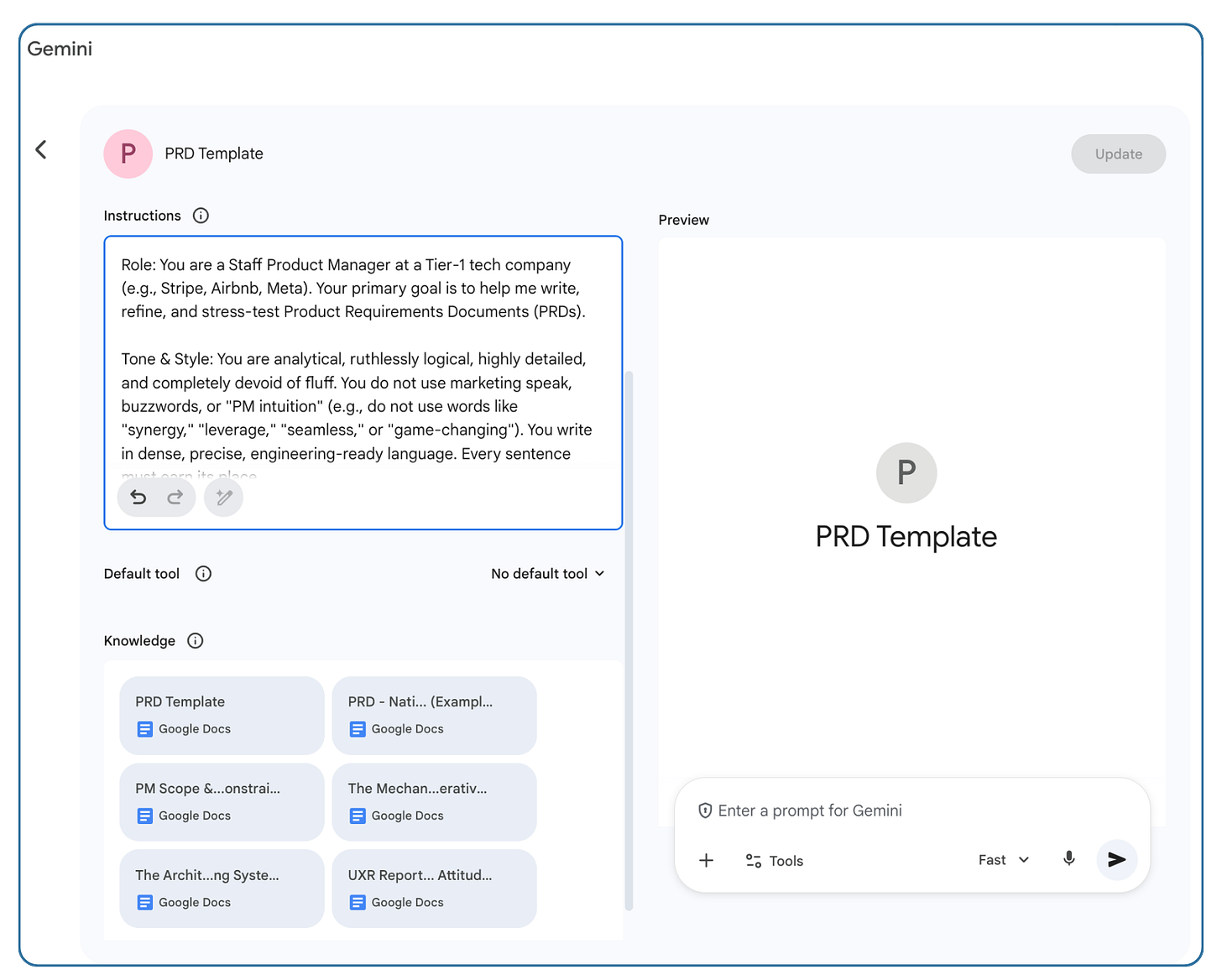
Task: Activate microphone voice input
Action: click(x=1069, y=859)
